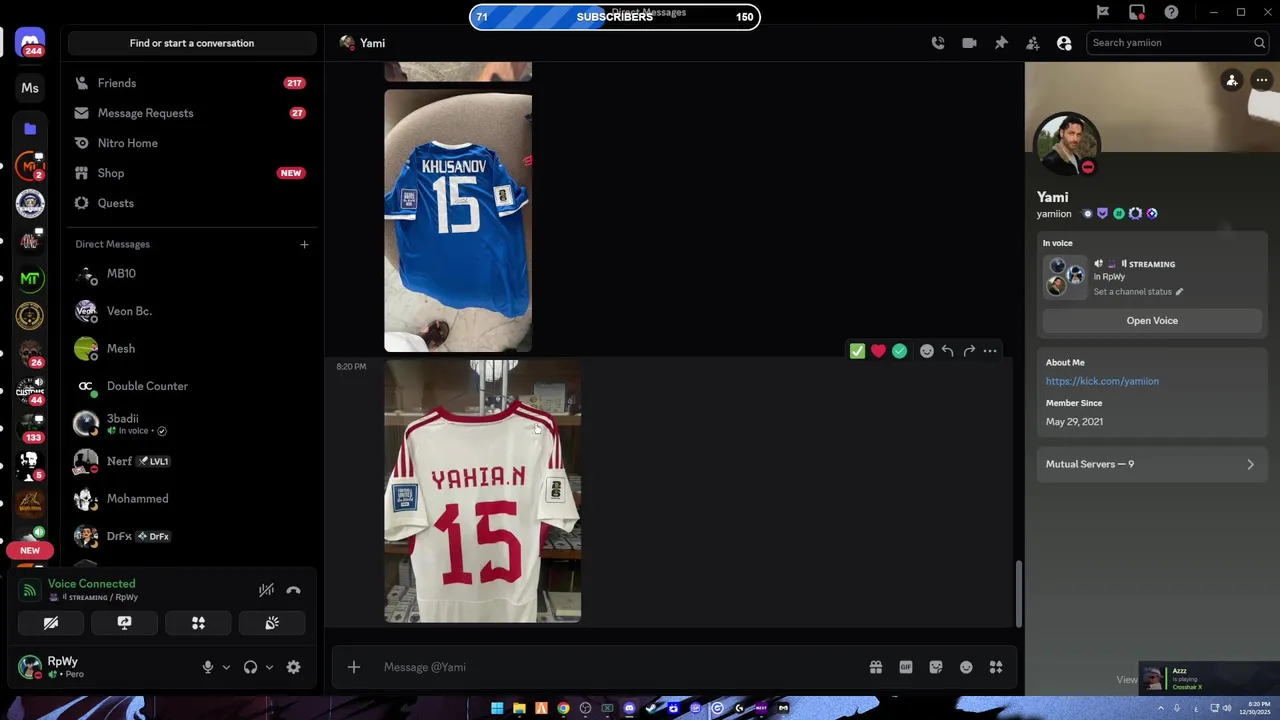This screenshot has width=1280, height=720.
Task: Open the soundboard in the voice panel
Action: pyautogui.click(x=272, y=623)
